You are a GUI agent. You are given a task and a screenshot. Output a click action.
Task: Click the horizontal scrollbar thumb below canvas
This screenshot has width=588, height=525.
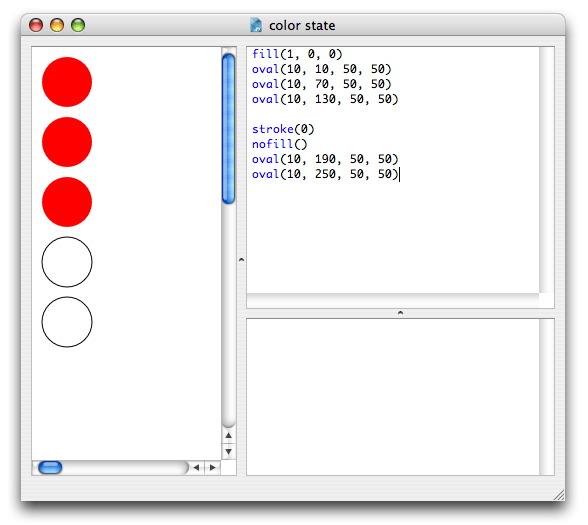tap(50, 468)
